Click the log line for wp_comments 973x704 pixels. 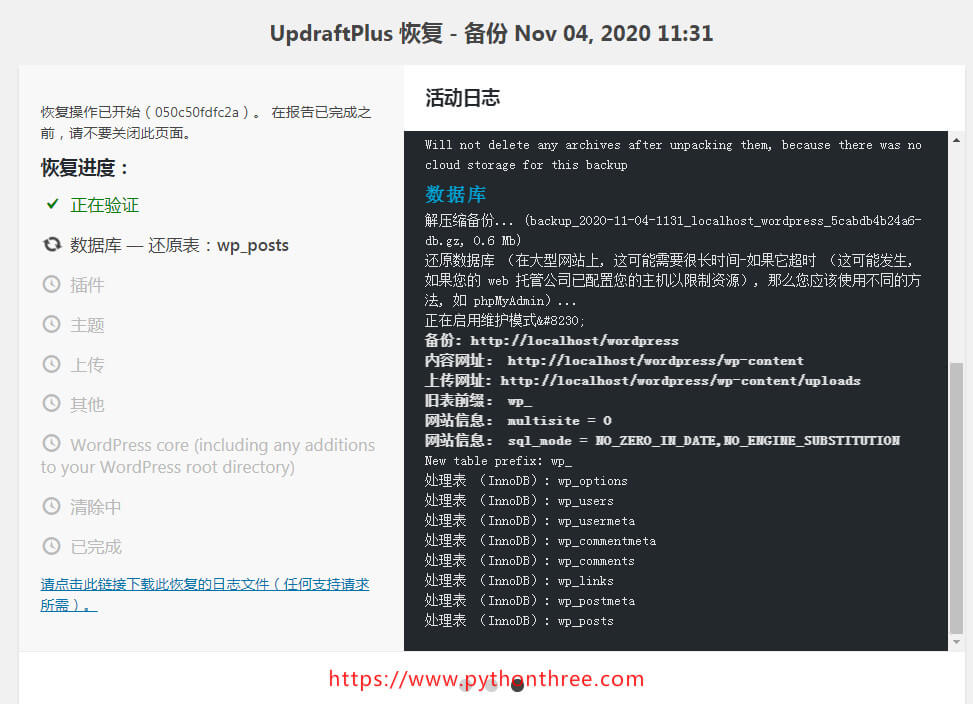[530, 560]
